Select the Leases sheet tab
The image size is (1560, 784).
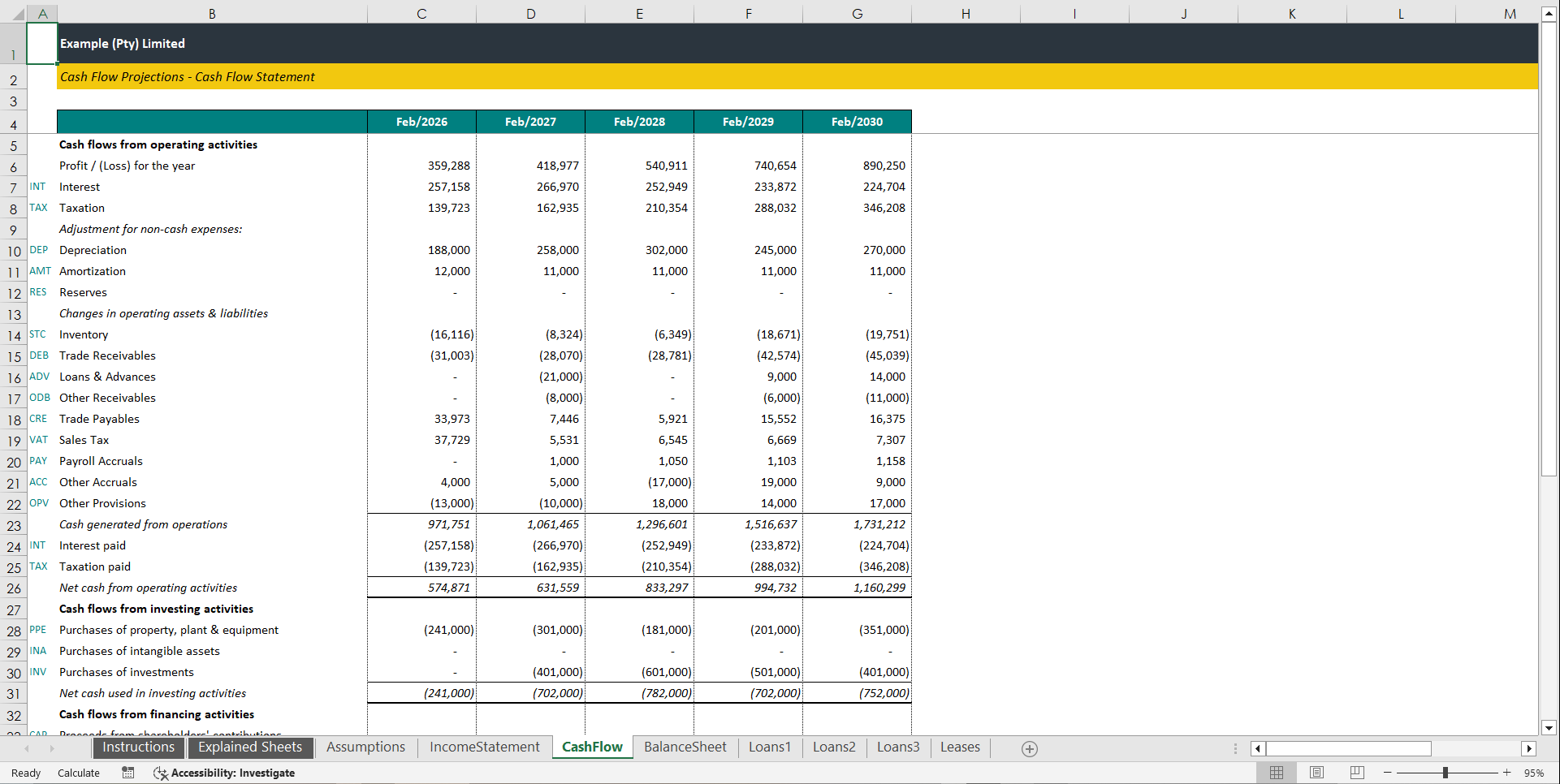(x=960, y=747)
